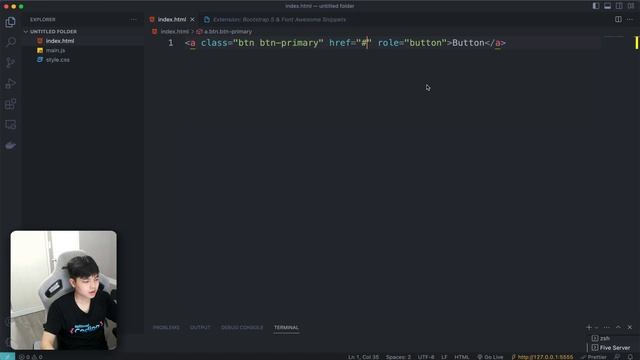Viewport: 640px width, 360px height.
Task: Open the remote window indicator in status bar
Action: tap(7, 357)
